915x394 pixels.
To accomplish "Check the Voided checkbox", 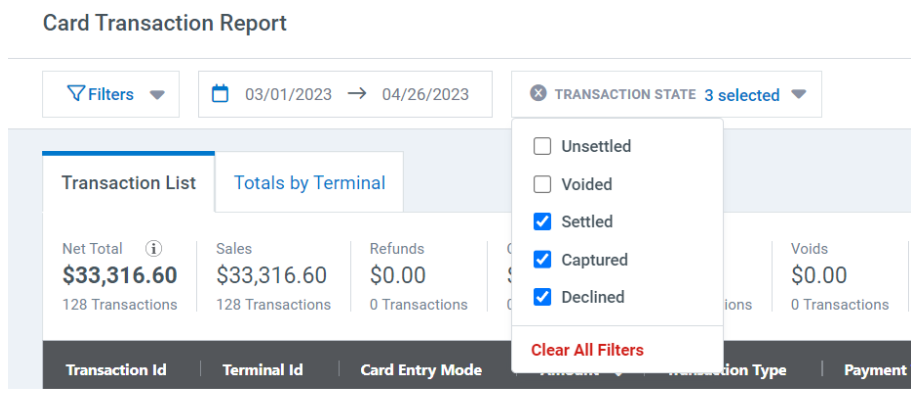I will [542, 184].
